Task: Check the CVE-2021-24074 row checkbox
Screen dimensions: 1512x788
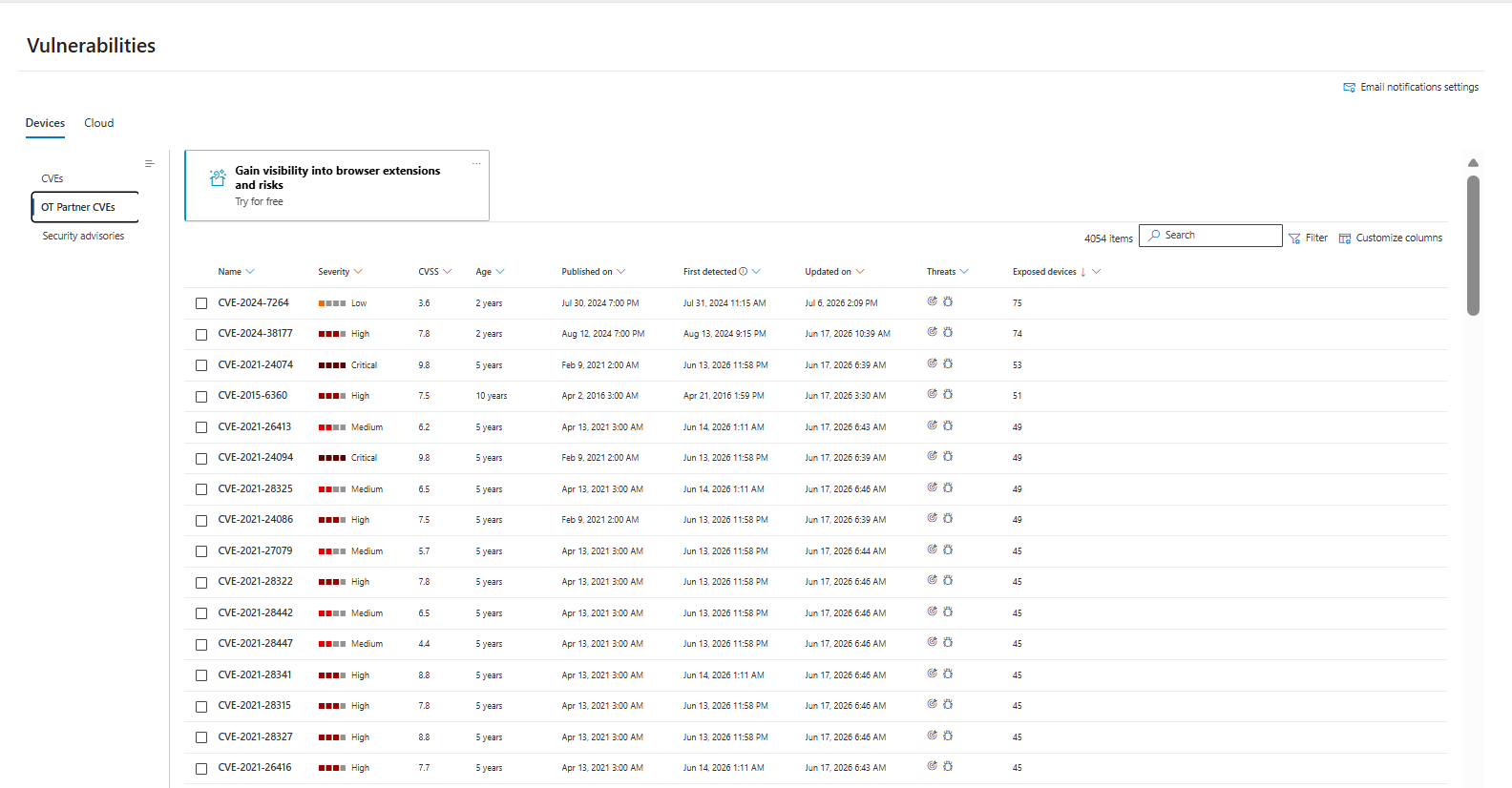Action: pos(201,365)
